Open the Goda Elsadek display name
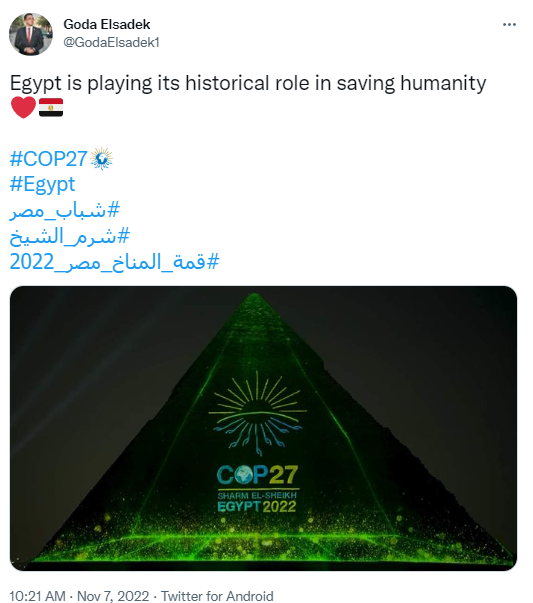533x603 pixels. pyautogui.click(x=107, y=24)
